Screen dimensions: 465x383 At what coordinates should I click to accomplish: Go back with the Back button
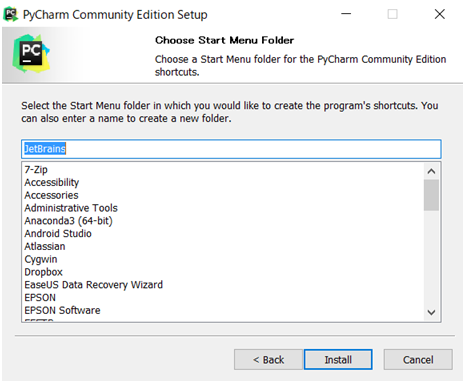(x=268, y=360)
